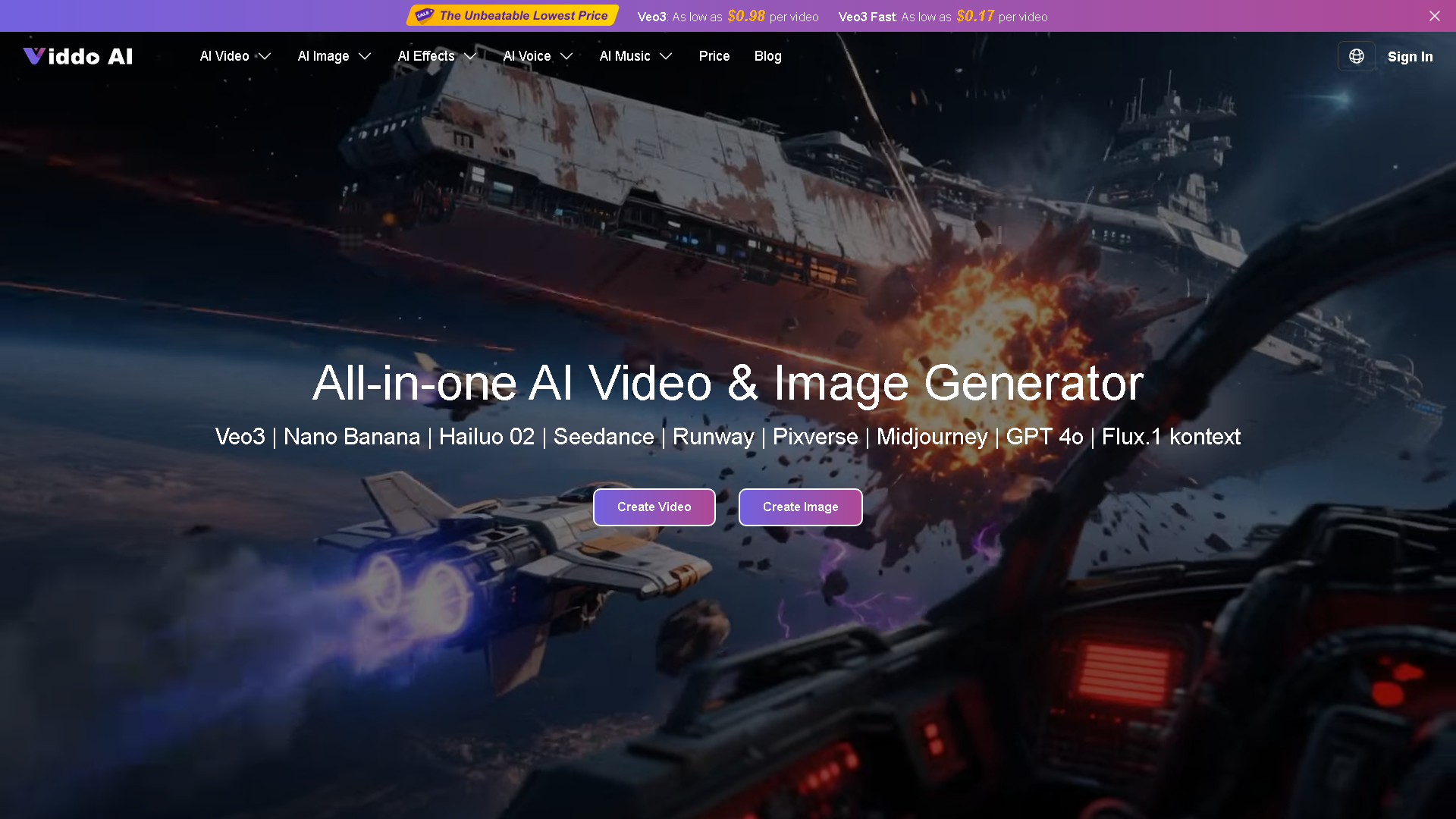This screenshot has width=1456, height=819.
Task: Select the Price menu item
Action: coord(714,56)
